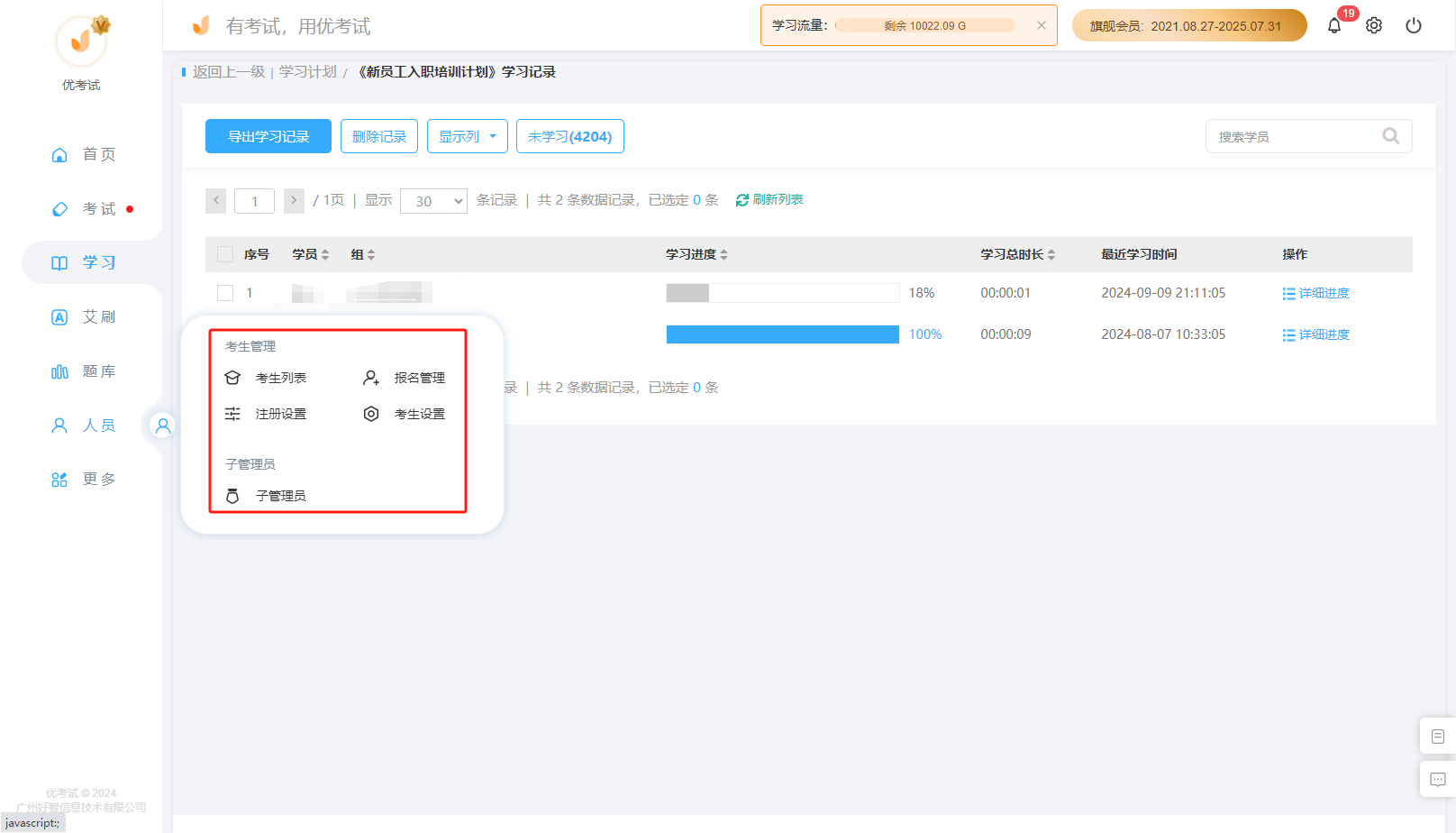Viewport: 1456px width, 833px height.
Task: Click the 00:00:09 duration cell
Action: (x=1006, y=334)
